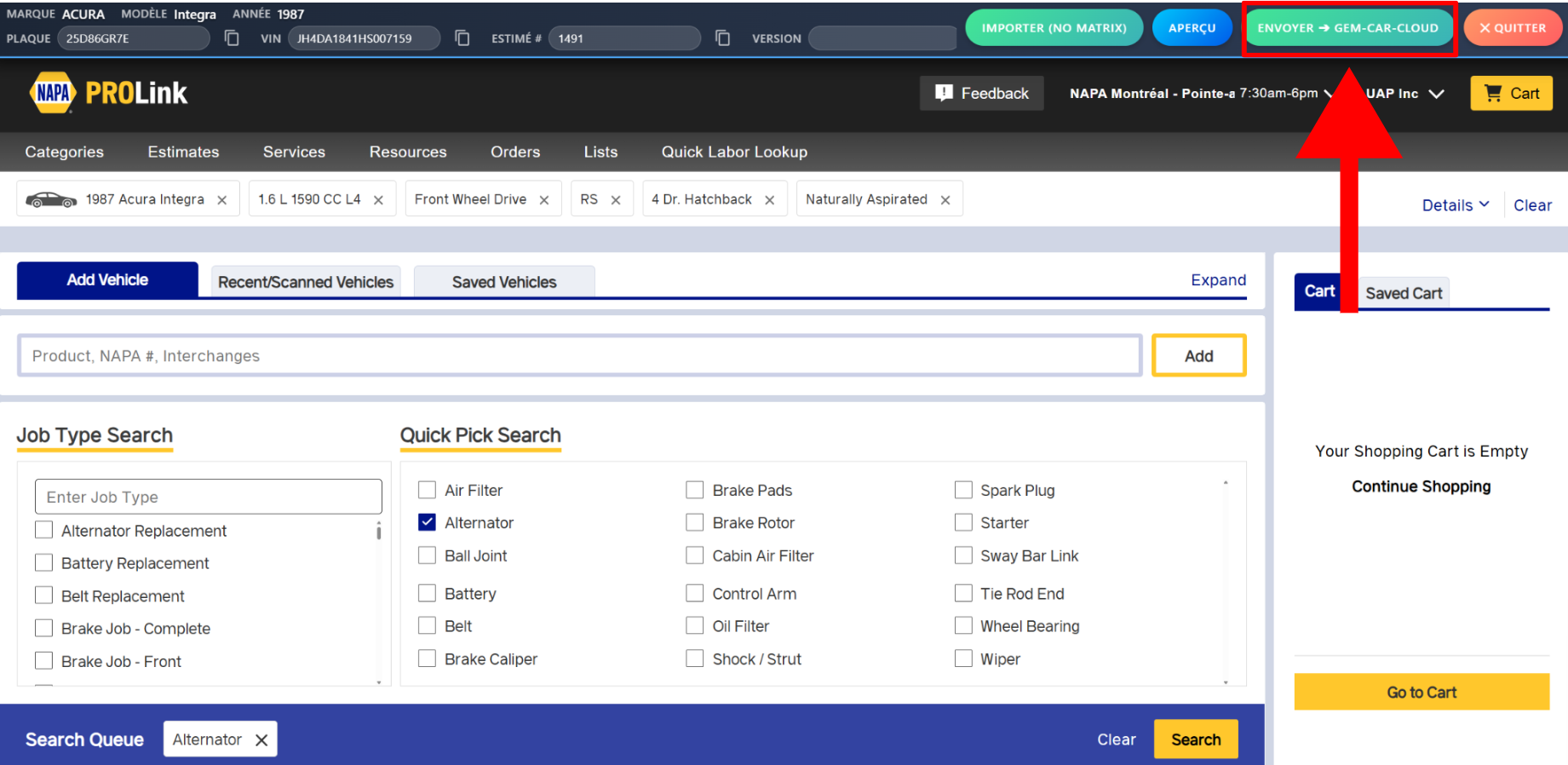Switch to the Add Vehicle tab

[107, 280]
